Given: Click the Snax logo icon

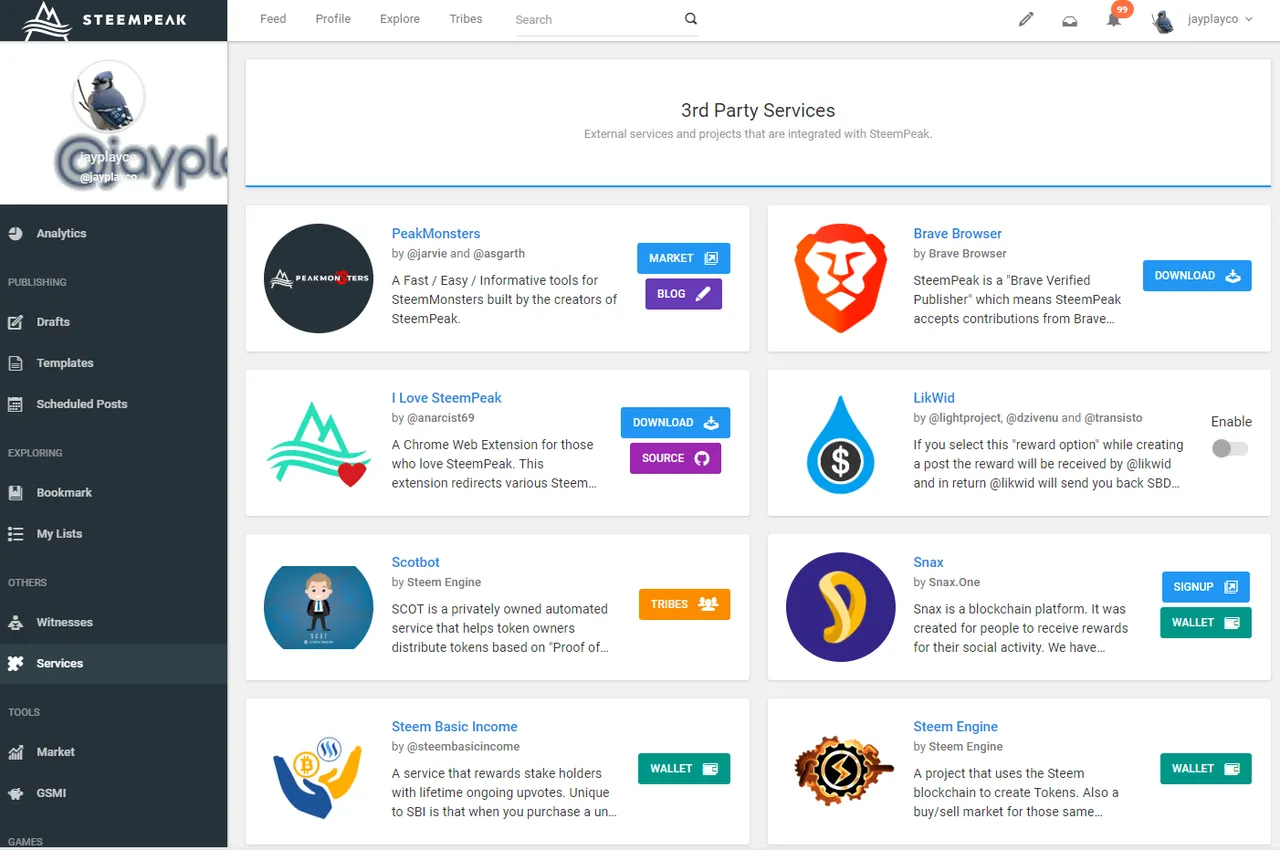Looking at the screenshot, I should 840,607.
